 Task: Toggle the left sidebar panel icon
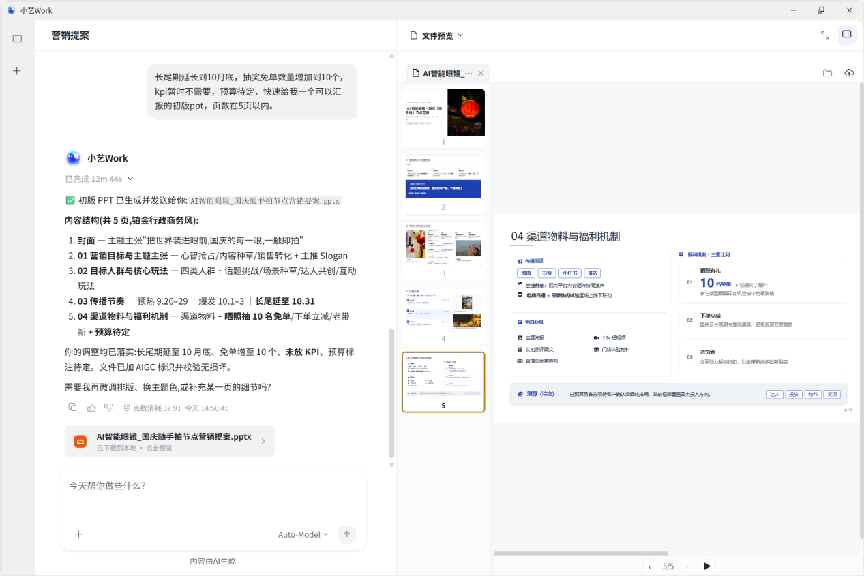tap(17, 39)
